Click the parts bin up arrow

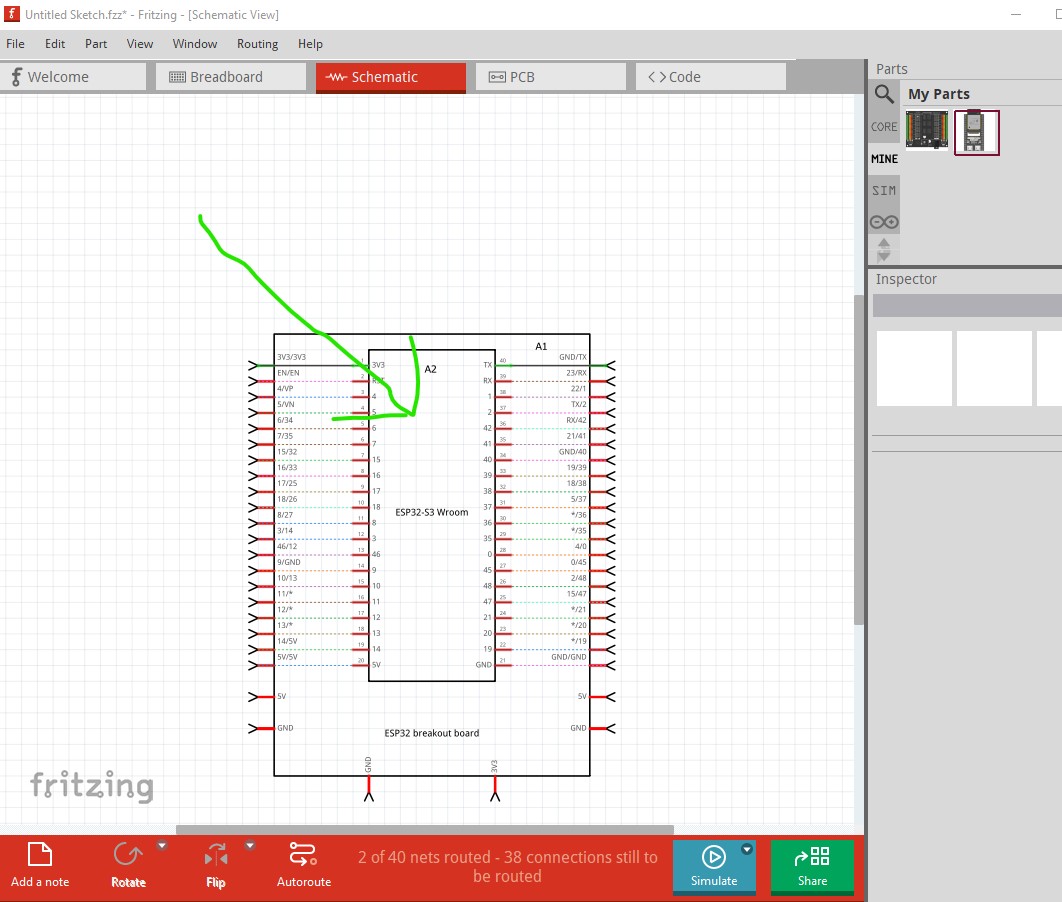click(x=884, y=244)
